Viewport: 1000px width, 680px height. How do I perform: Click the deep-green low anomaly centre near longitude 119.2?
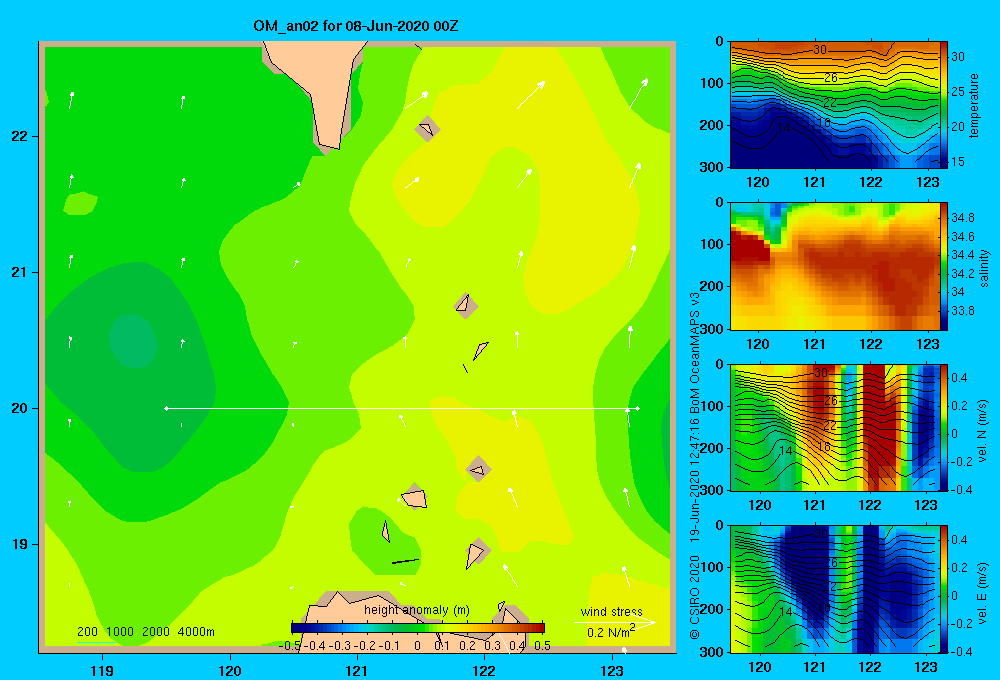tap(133, 341)
